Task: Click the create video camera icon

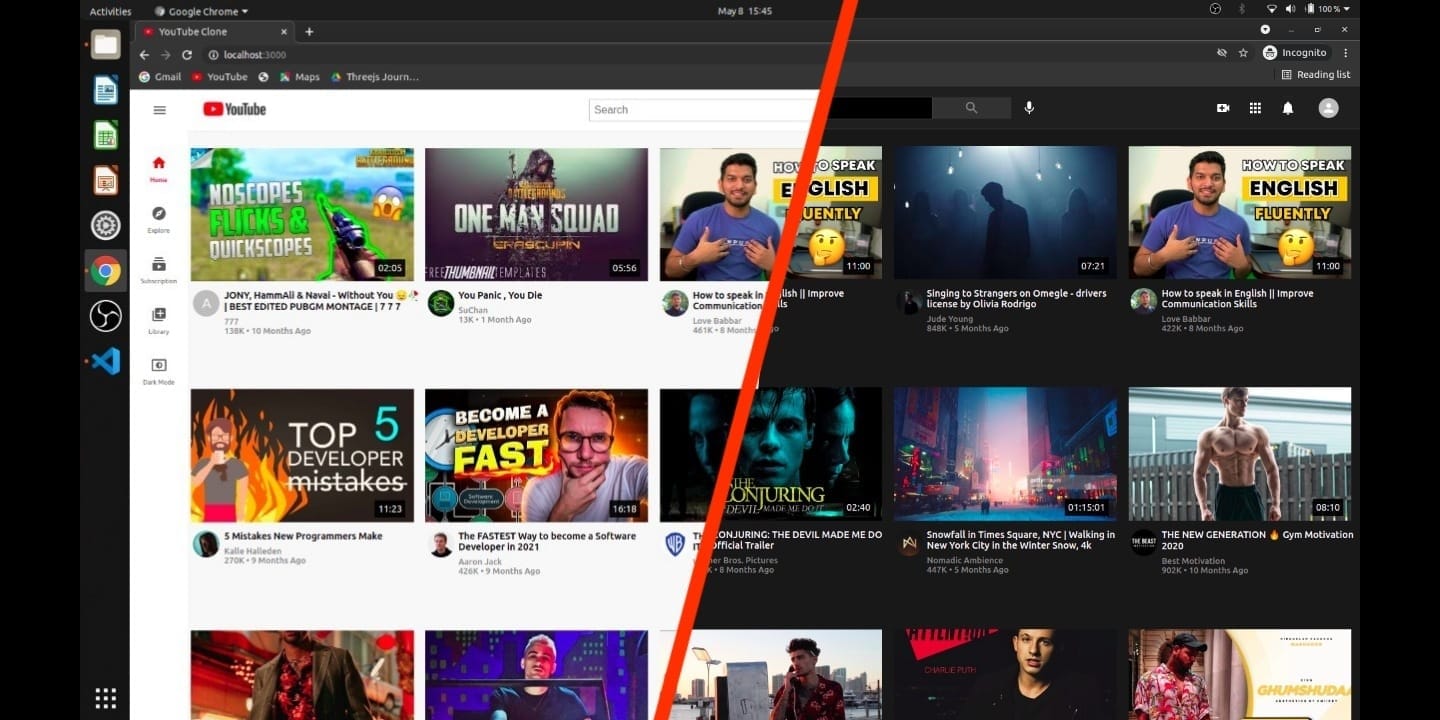Action: tap(1222, 108)
